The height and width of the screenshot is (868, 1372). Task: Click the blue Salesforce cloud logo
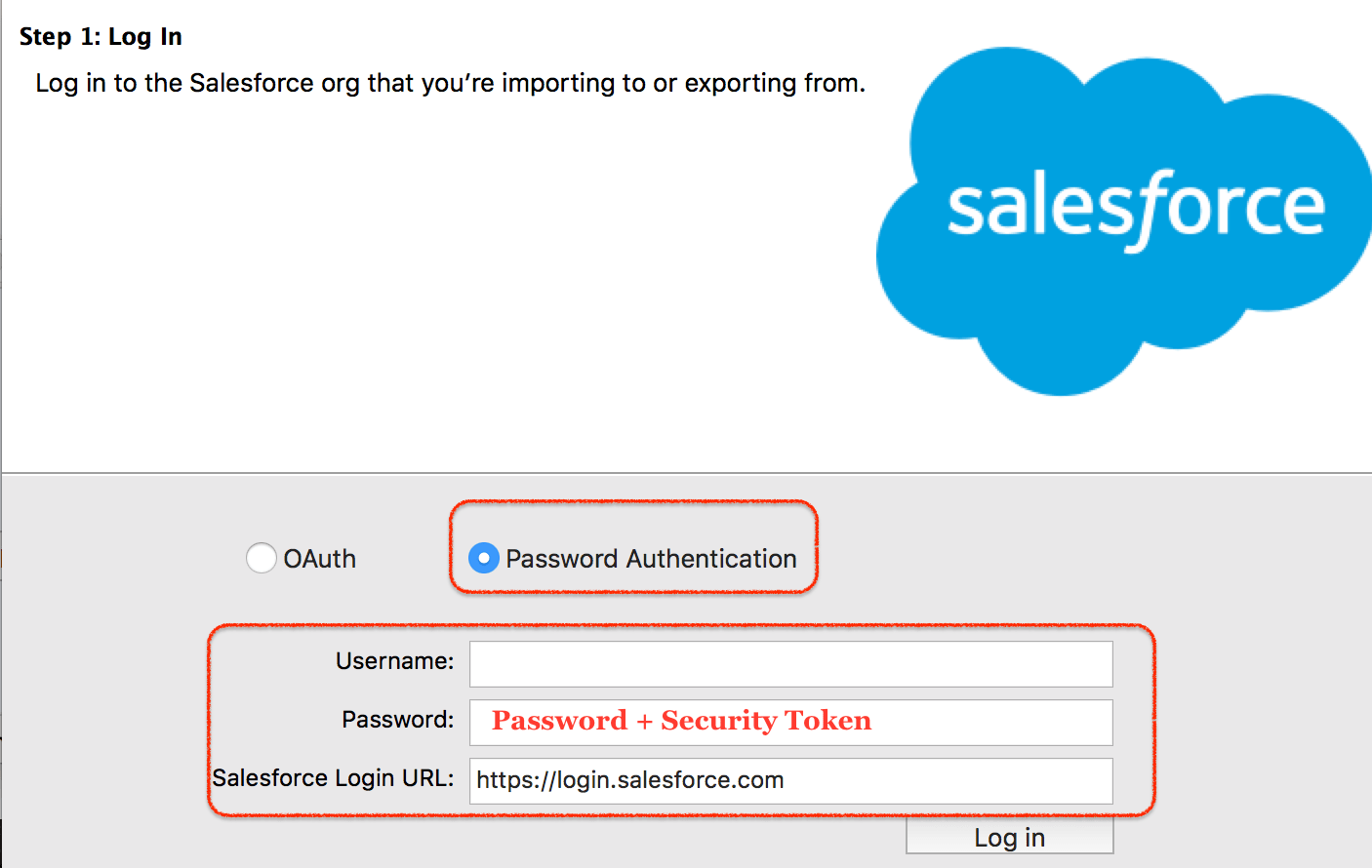pyautogui.click(x=1124, y=222)
